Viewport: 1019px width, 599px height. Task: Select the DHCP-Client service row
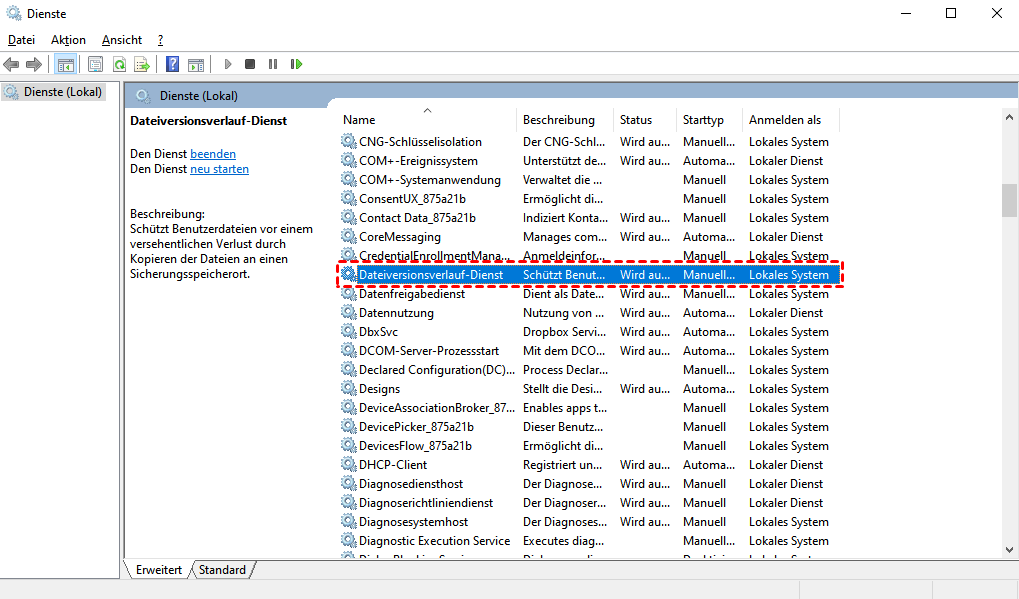393,465
